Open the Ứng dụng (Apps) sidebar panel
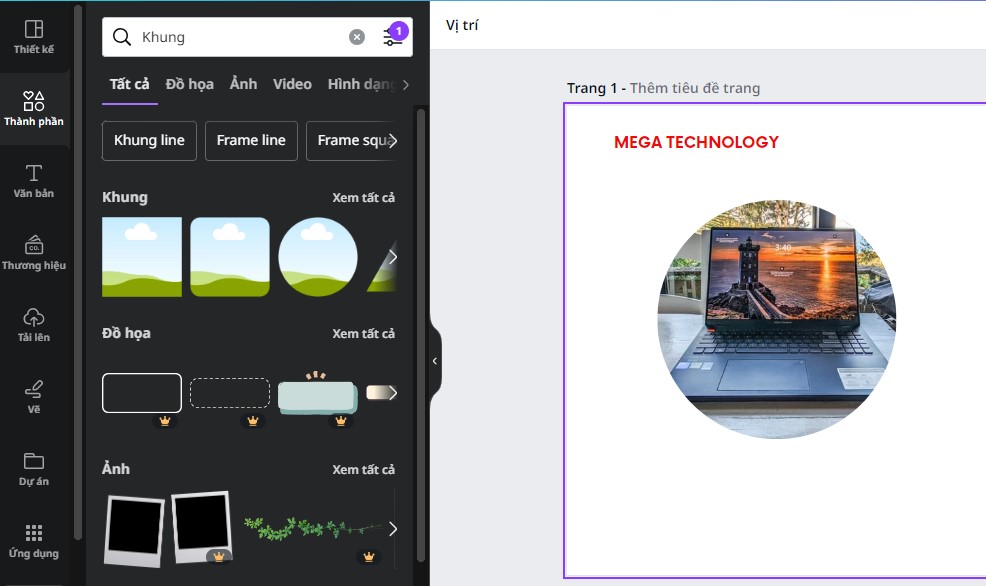The height and width of the screenshot is (586, 986). tap(34, 541)
